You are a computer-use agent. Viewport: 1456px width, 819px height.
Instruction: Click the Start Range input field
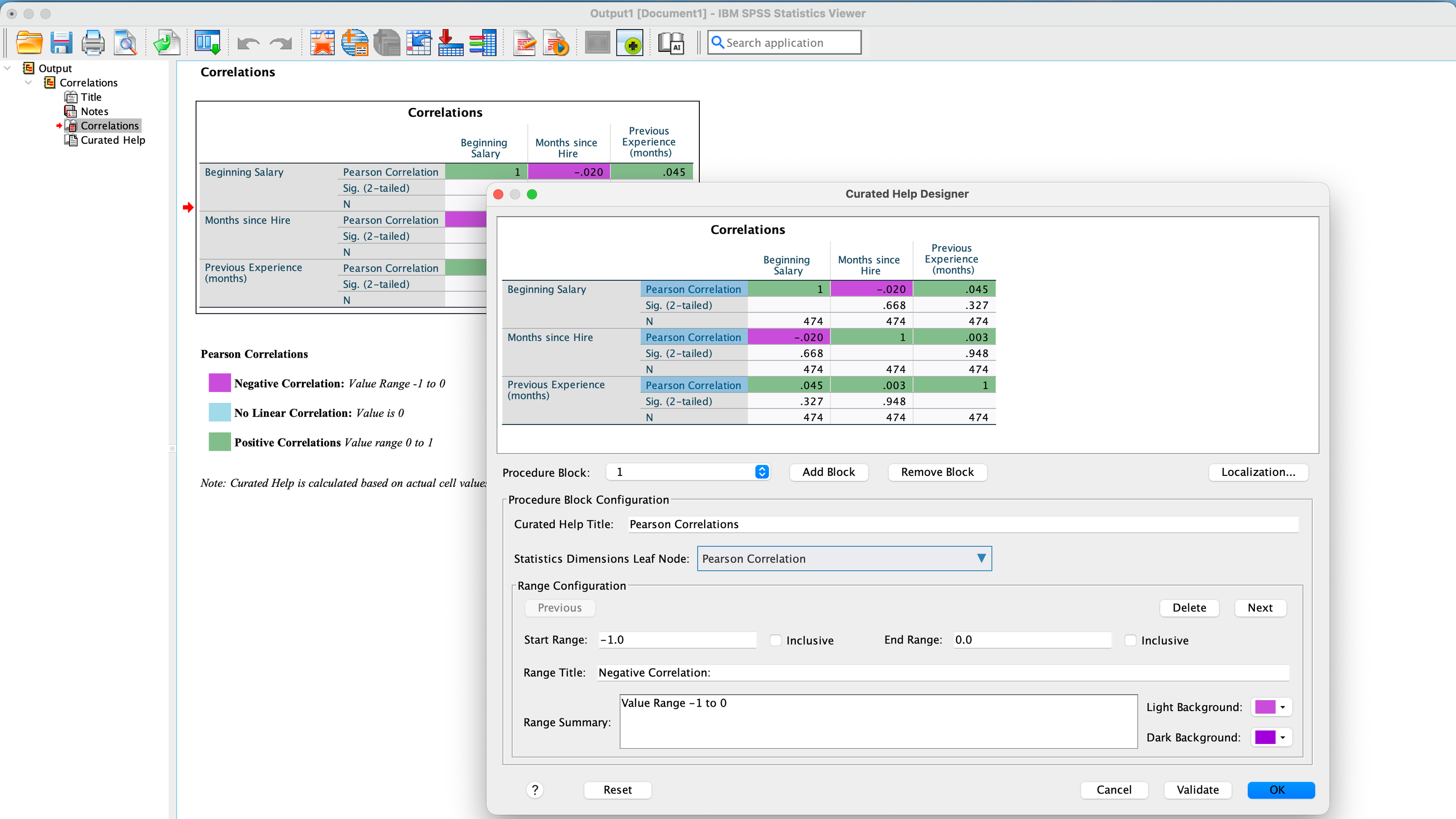pyautogui.click(x=677, y=640)
